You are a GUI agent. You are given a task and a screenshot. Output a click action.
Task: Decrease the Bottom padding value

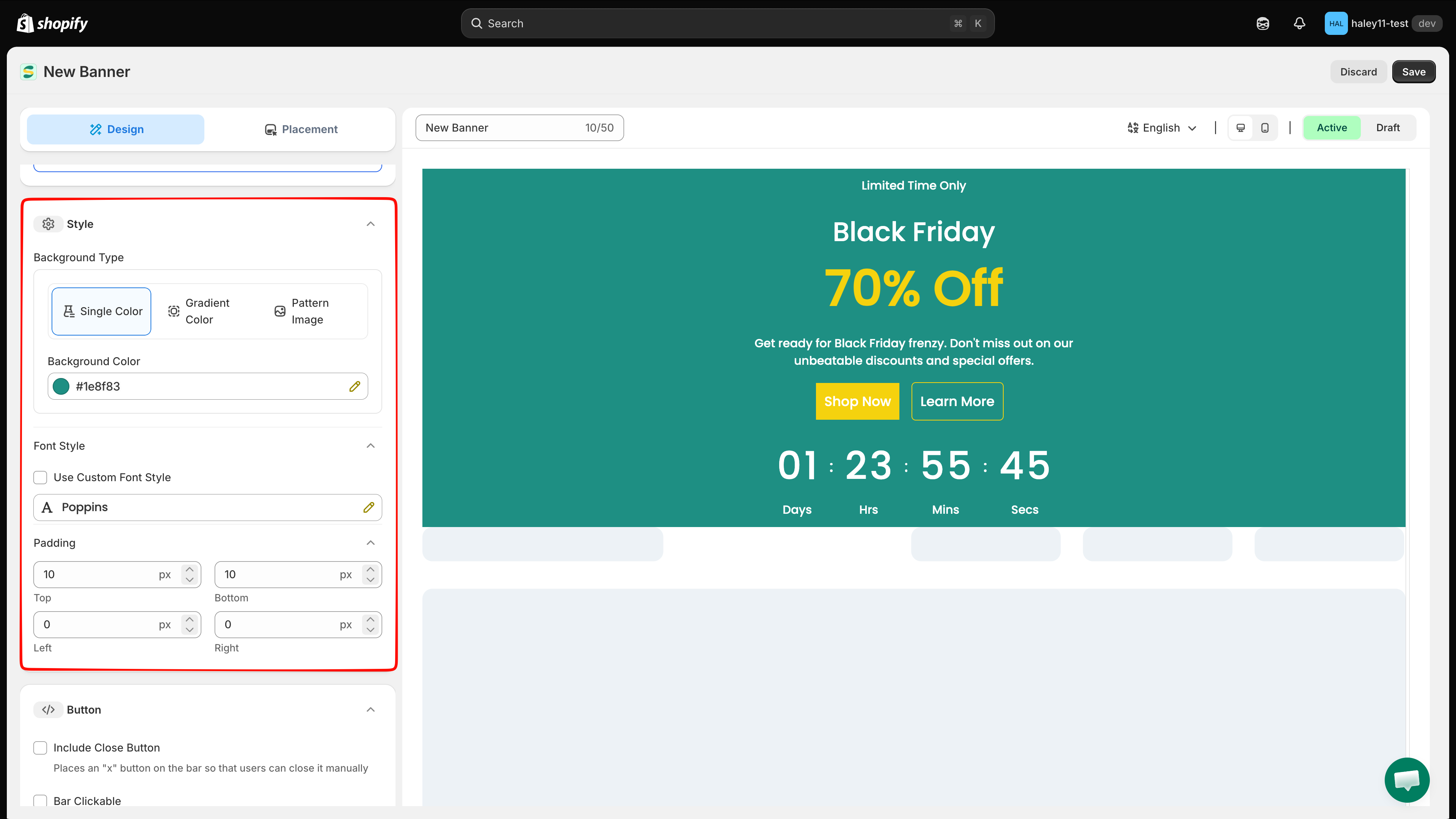click(x=371, y=580)
